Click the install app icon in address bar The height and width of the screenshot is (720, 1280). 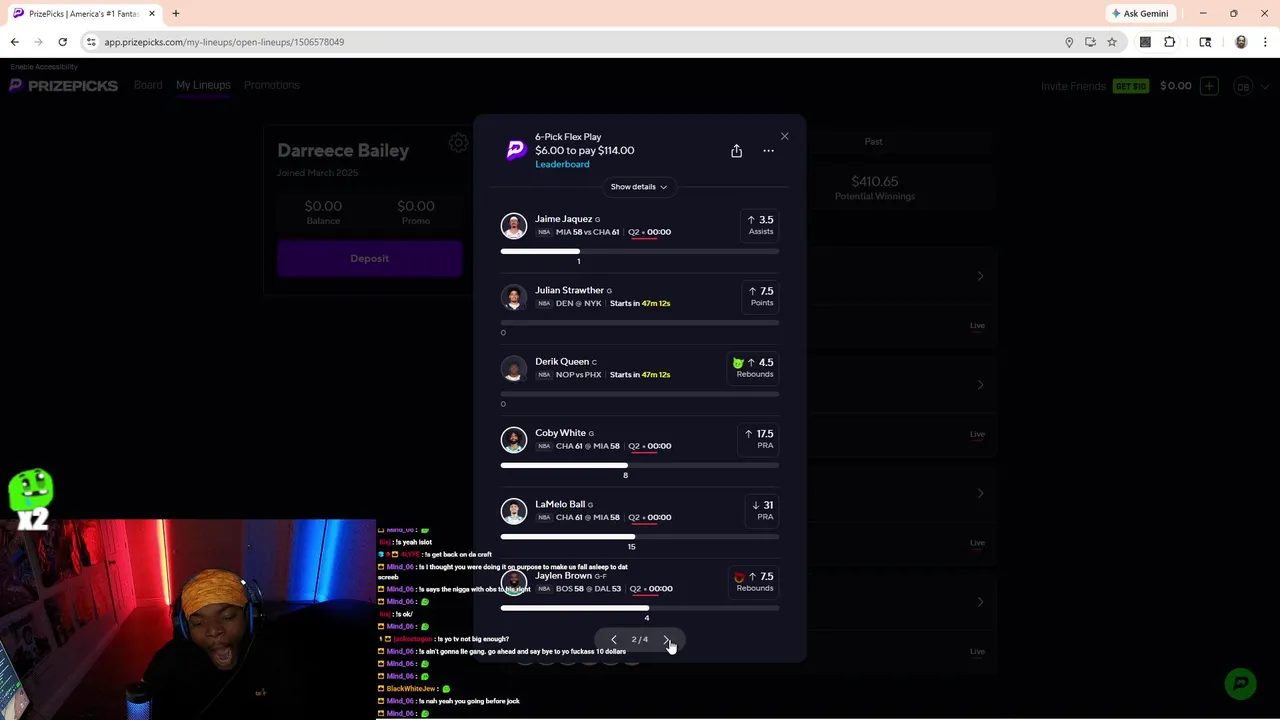pos(1090,42)
